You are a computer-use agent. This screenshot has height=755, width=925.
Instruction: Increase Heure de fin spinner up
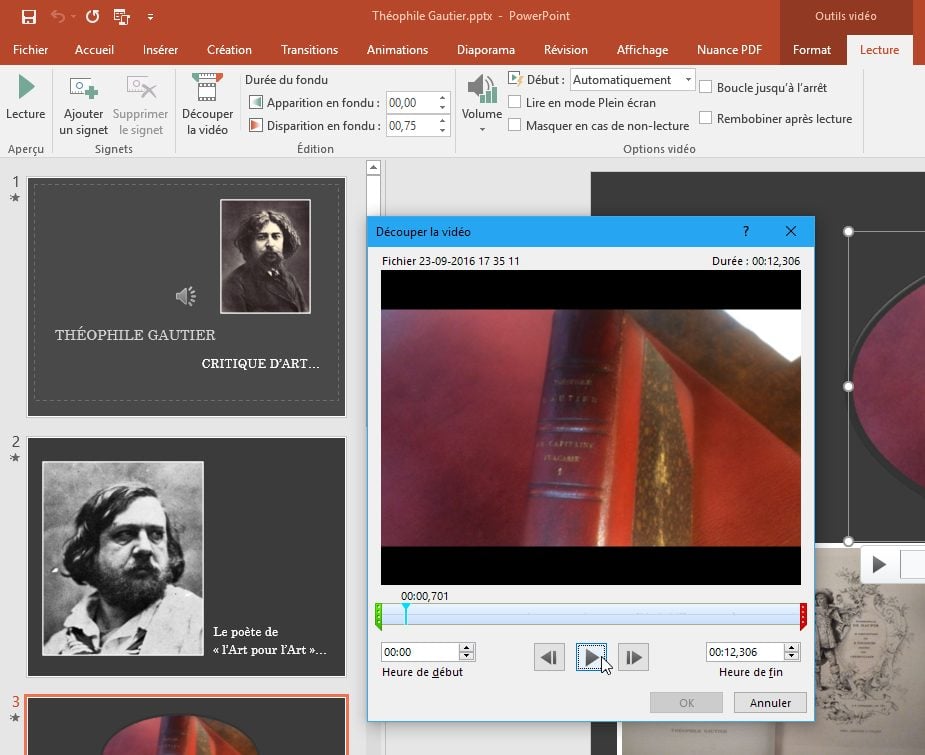792,648
